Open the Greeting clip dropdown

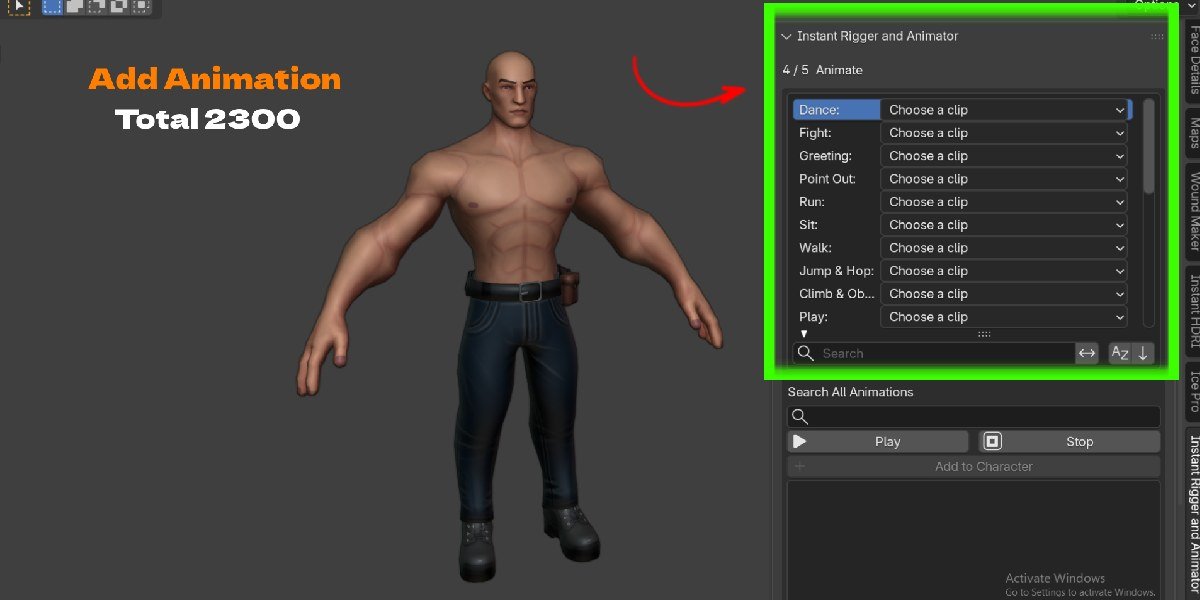tap(1004, 156)
